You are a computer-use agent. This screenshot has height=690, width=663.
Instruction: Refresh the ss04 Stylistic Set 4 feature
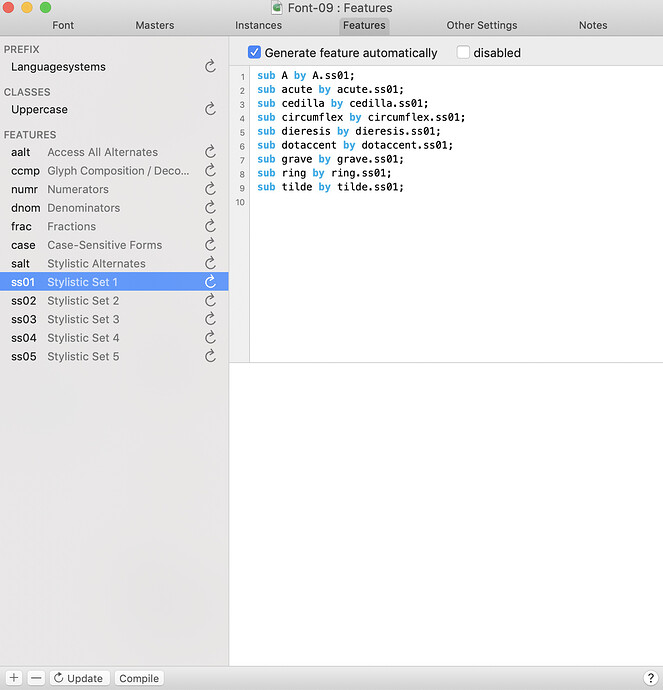(x=210, y=338)
